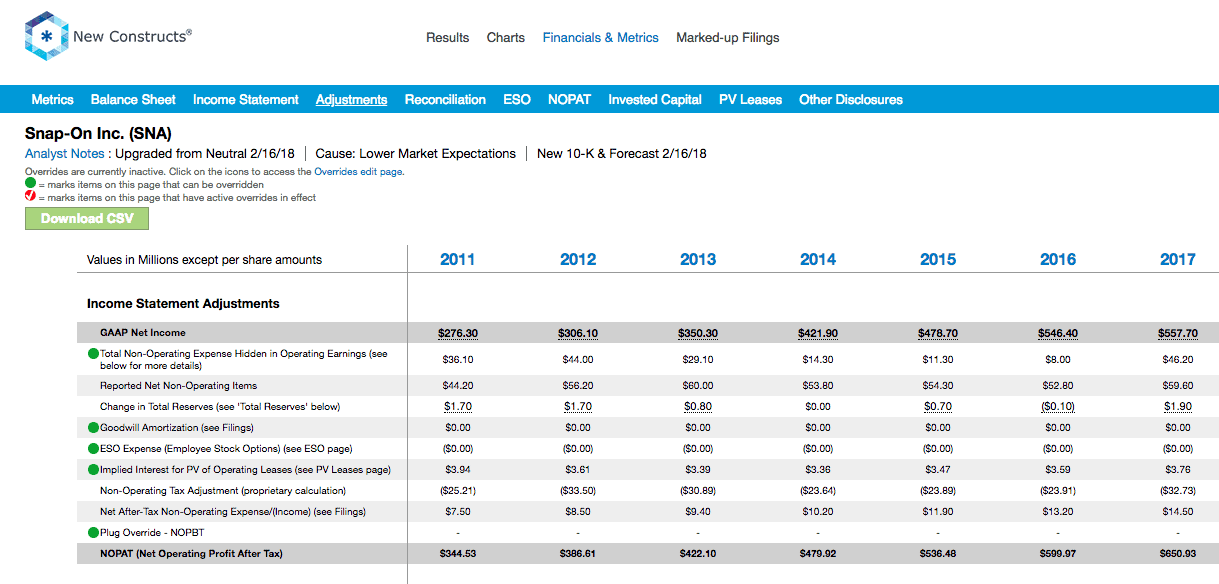Click 2017 Change in Total Reserves $1.90

point(1178,407)
